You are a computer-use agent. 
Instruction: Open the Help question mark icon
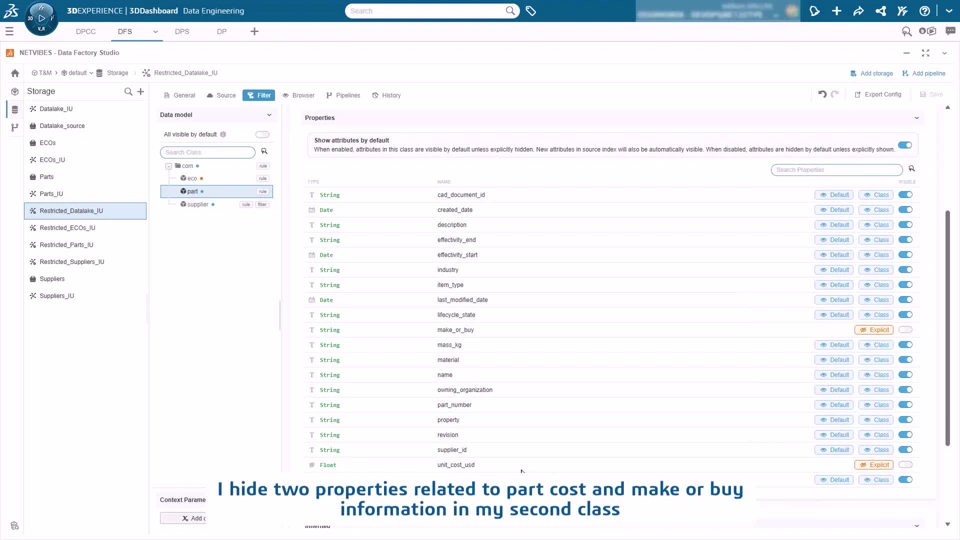click(x=924, y=11)
